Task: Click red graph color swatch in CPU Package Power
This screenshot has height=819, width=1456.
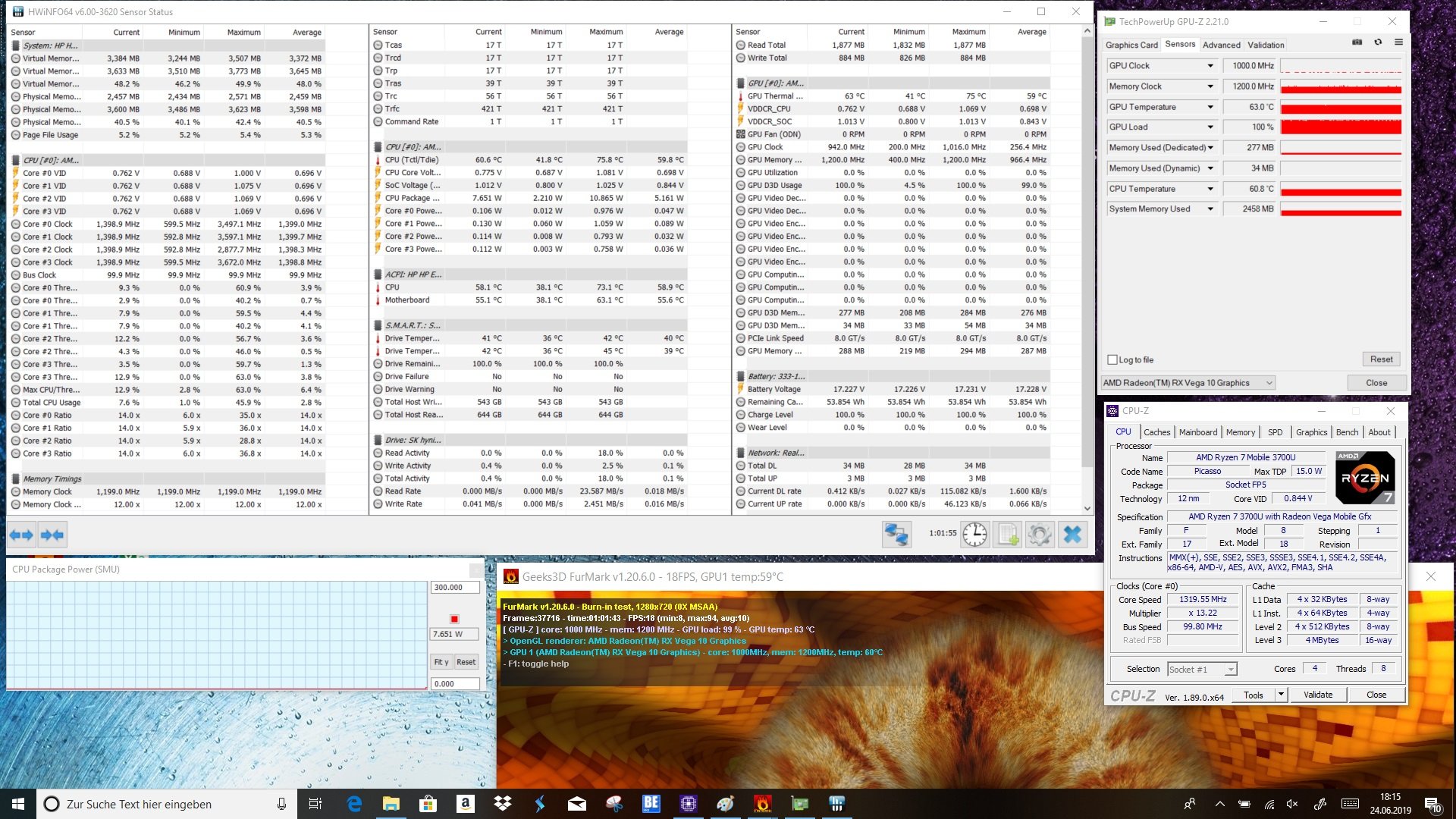Action: click(454, 619)
